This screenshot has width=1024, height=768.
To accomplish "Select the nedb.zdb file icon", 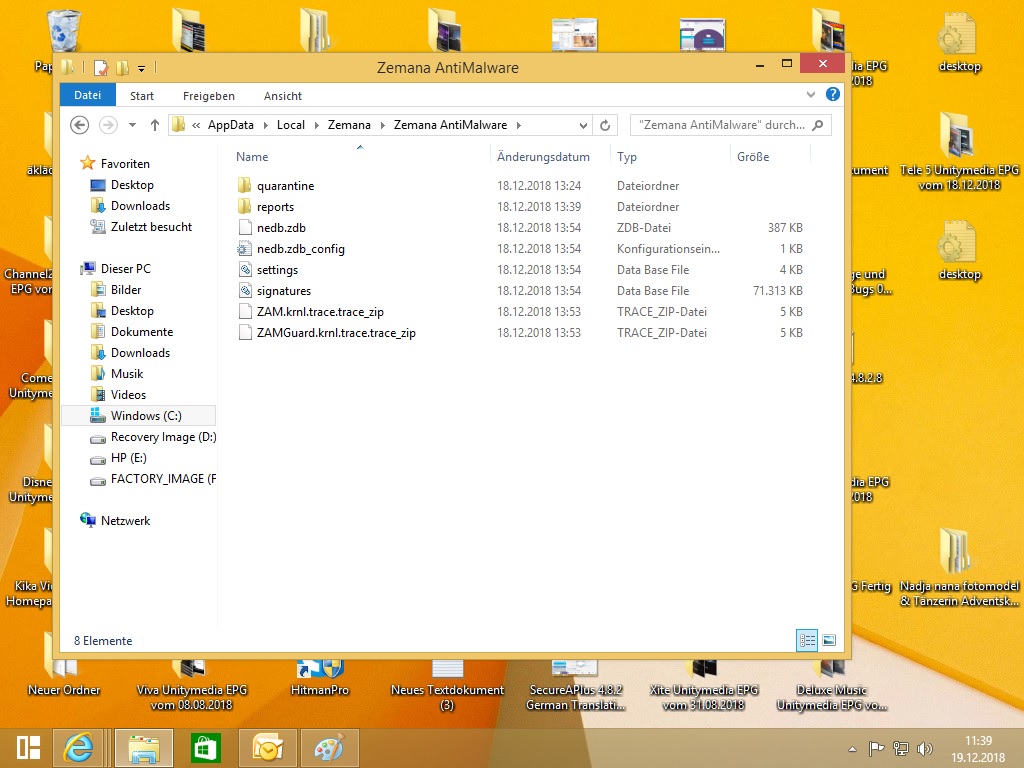I will click(x=244, y=227).
